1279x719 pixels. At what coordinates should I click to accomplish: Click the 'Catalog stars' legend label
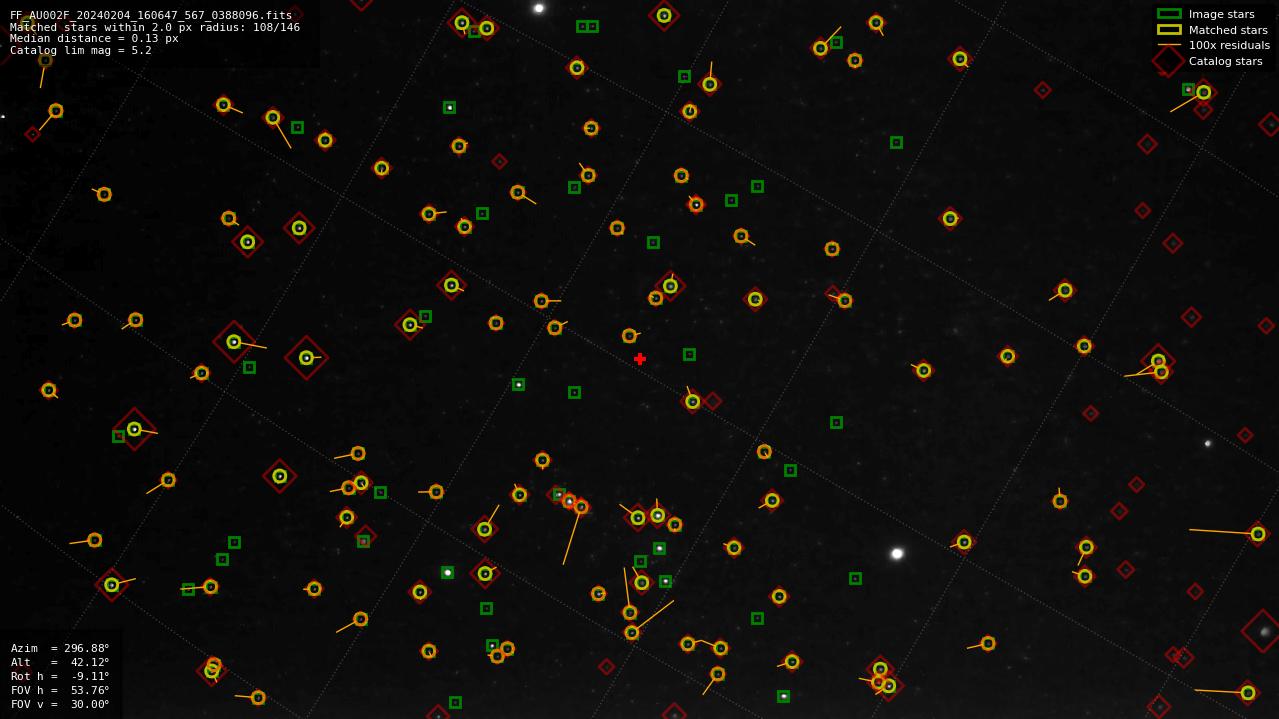pyautogui.click(x=1225, y=61)
